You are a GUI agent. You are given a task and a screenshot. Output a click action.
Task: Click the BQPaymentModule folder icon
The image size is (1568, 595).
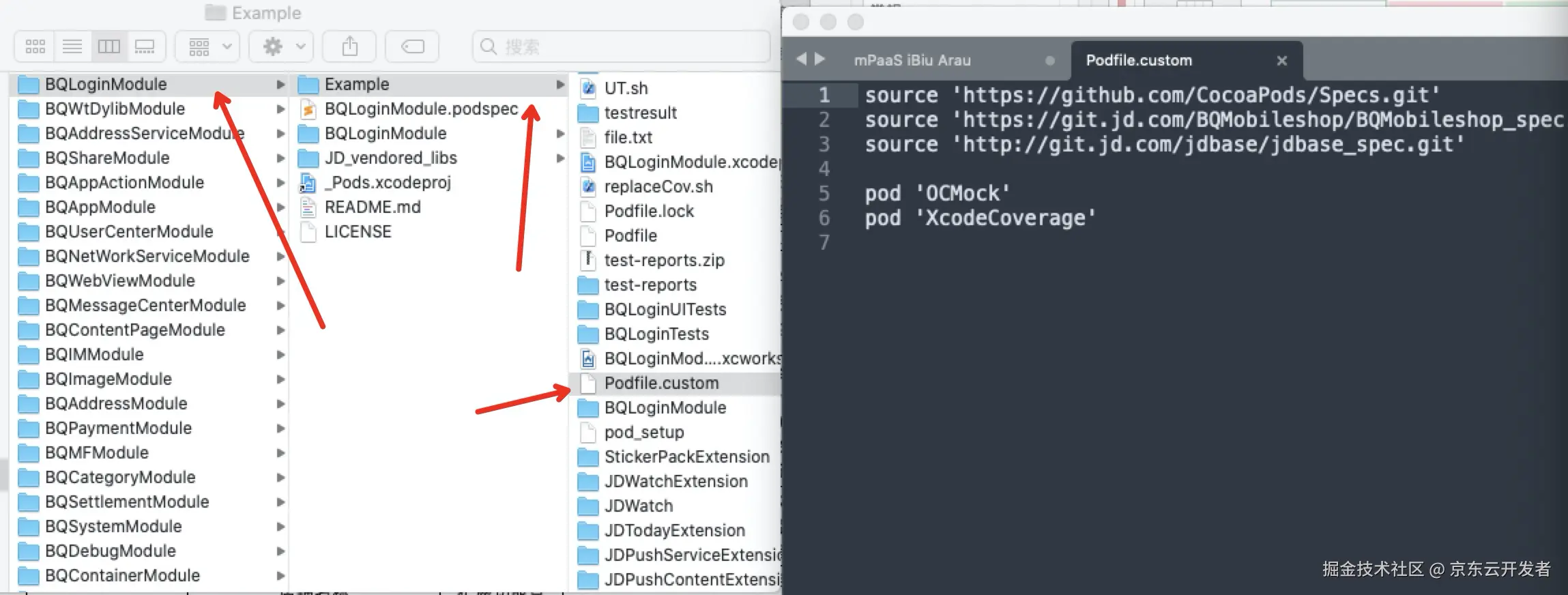[28, 429]
